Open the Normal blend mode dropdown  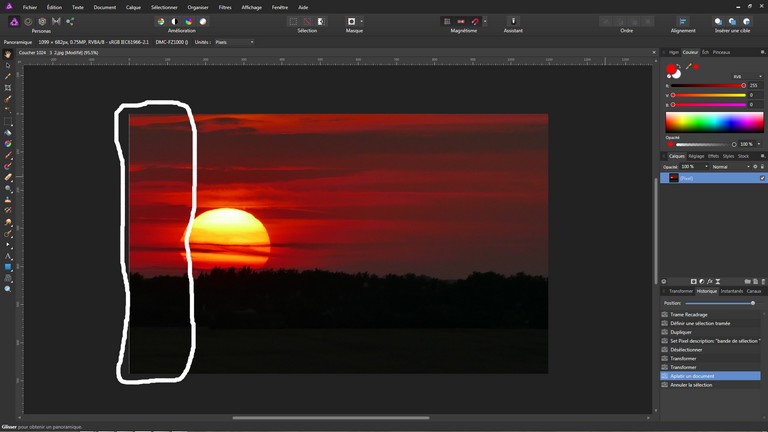coord(731,167)
